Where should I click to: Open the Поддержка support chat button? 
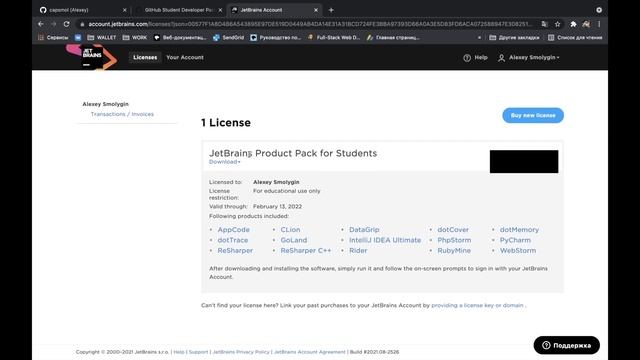[567, 345]
